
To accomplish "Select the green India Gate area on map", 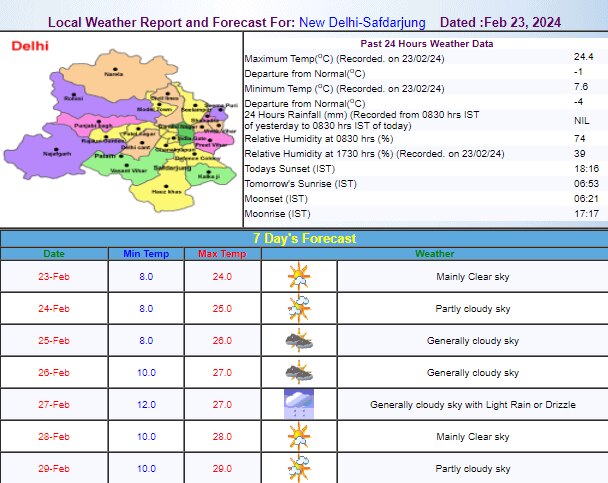I will pyautogui.click(x=185, y=135).
